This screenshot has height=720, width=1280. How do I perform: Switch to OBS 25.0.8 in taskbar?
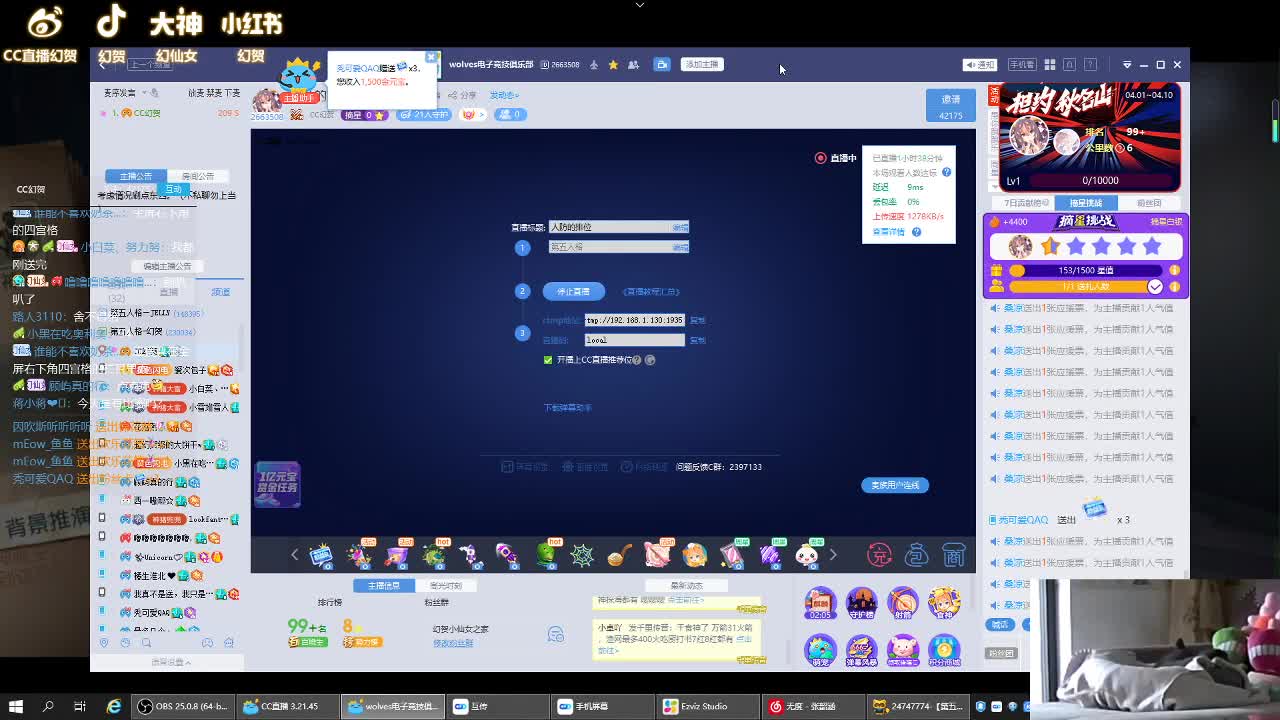click(183, 706)
